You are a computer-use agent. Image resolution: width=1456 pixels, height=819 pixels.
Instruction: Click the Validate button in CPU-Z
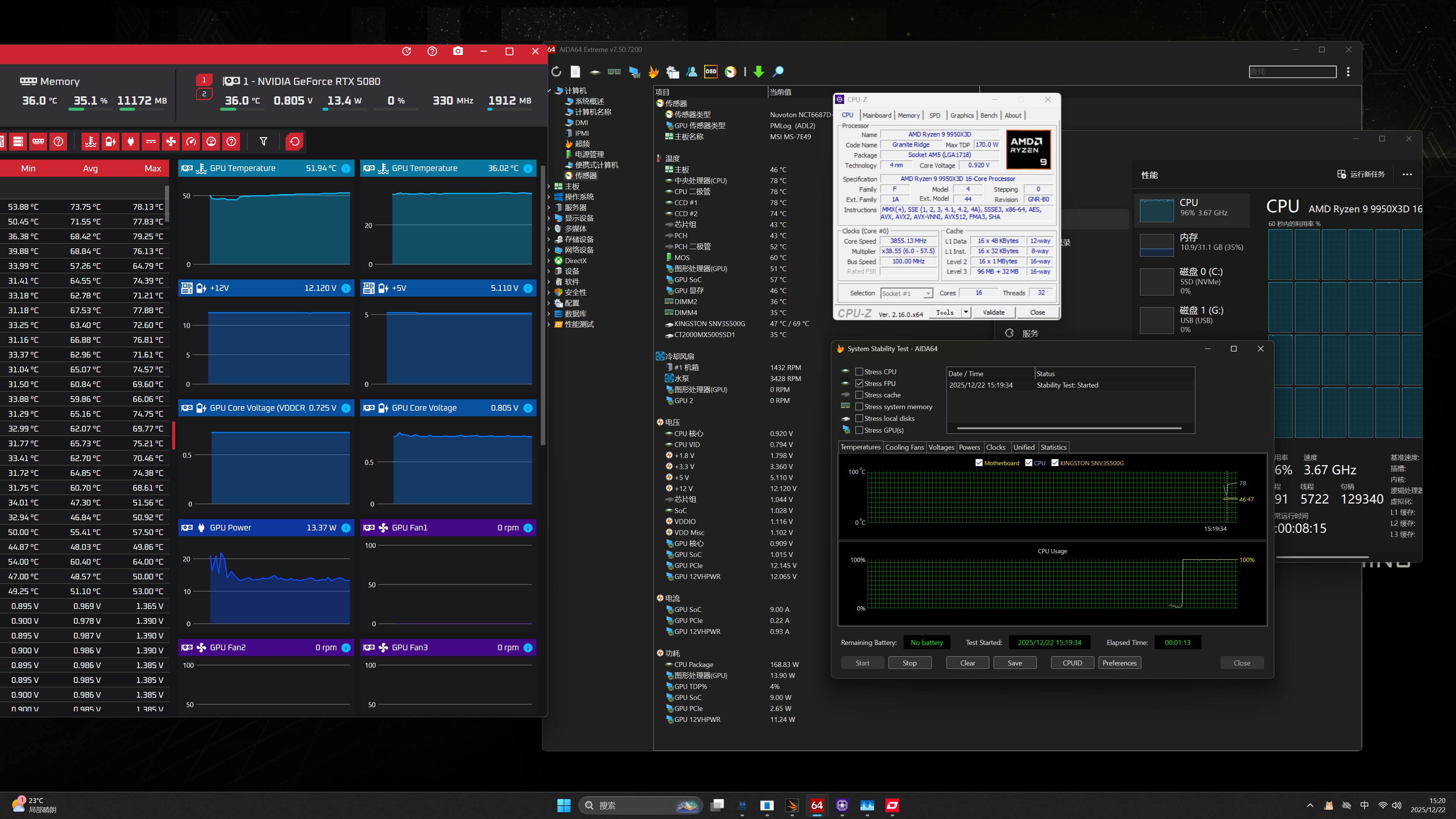pyautogui.click(x=993, y=312)
